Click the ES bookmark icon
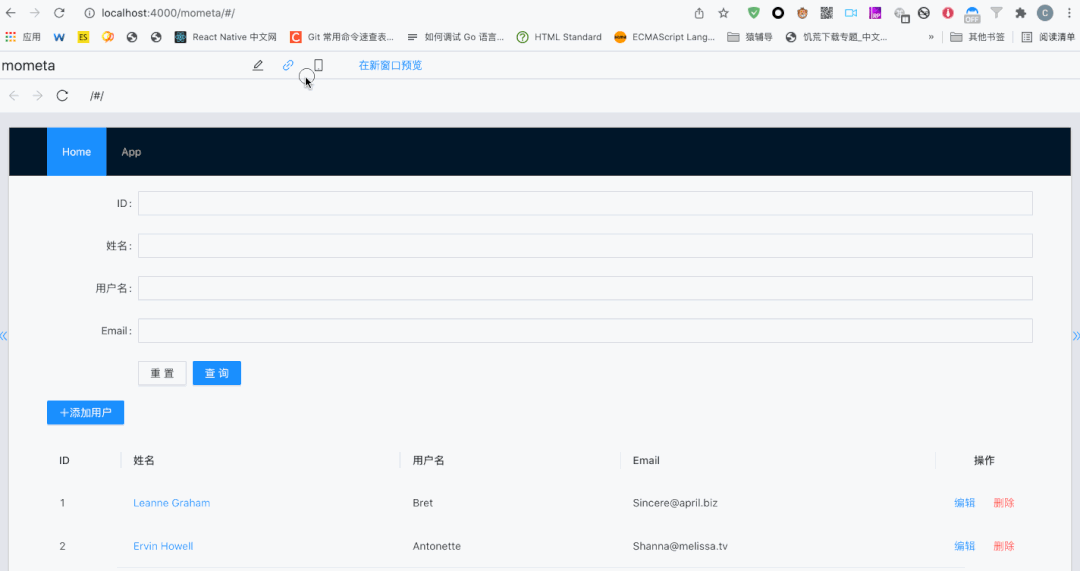This screenshot has width=1080, height=571. tap(83, 37)
